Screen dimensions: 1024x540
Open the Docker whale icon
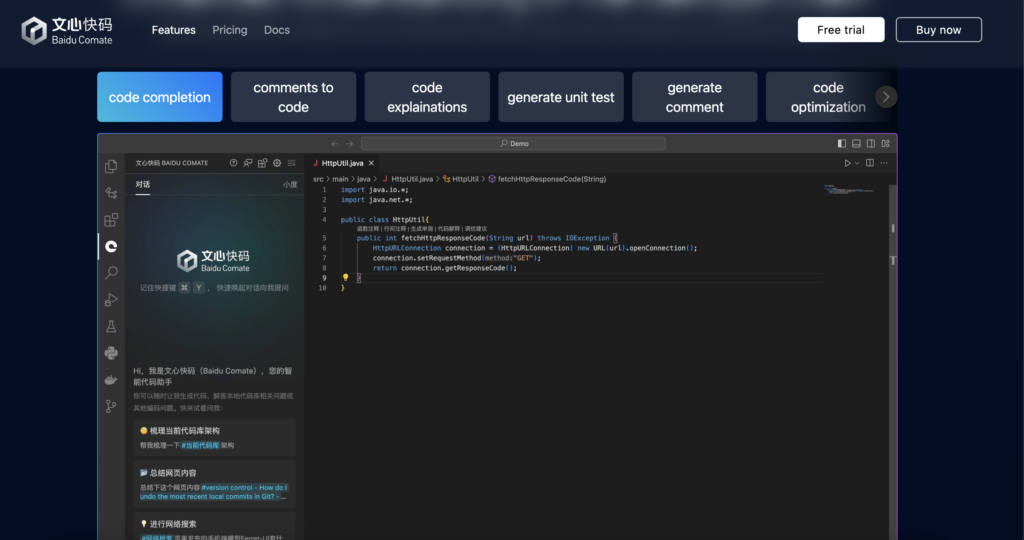(111, 379)
